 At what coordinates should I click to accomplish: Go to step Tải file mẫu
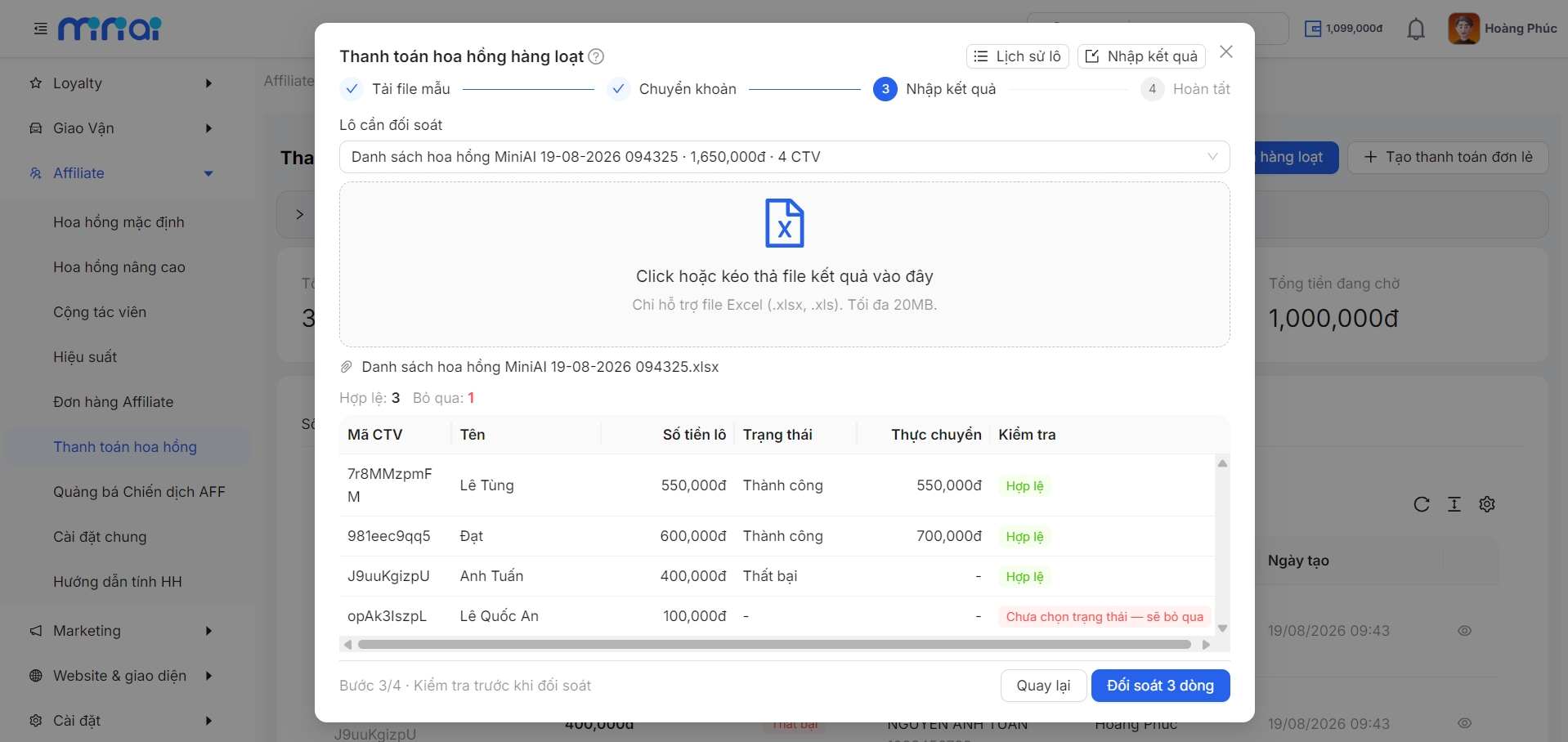point(396,89)
